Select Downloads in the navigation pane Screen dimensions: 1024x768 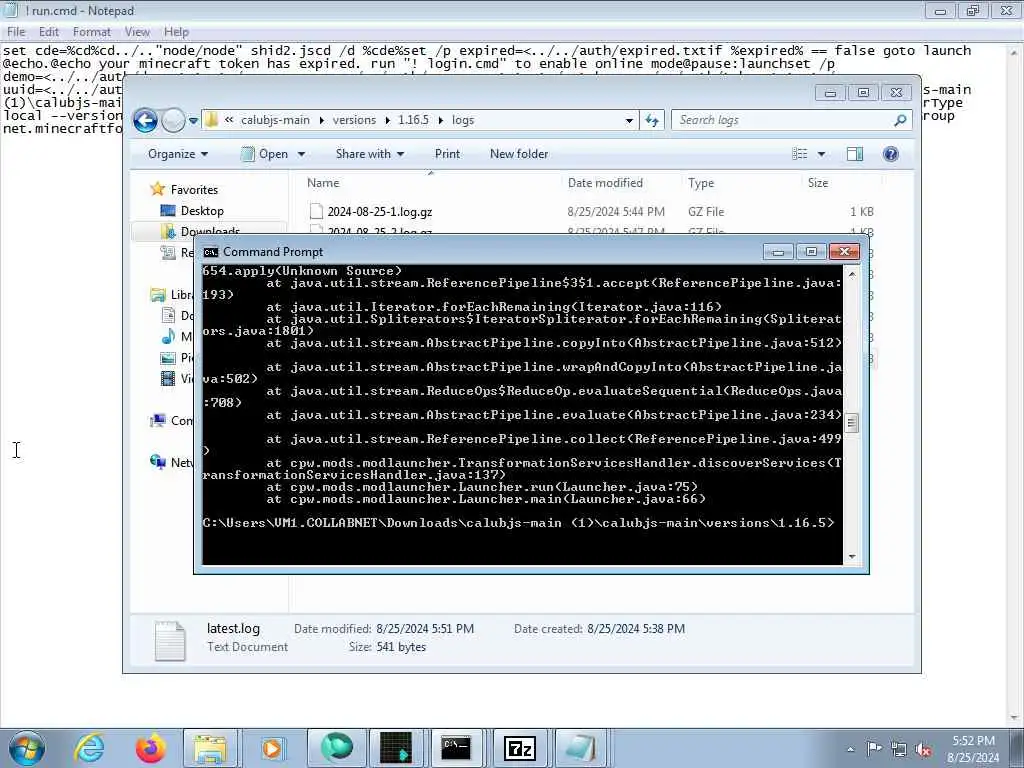(x=210, y=230)
